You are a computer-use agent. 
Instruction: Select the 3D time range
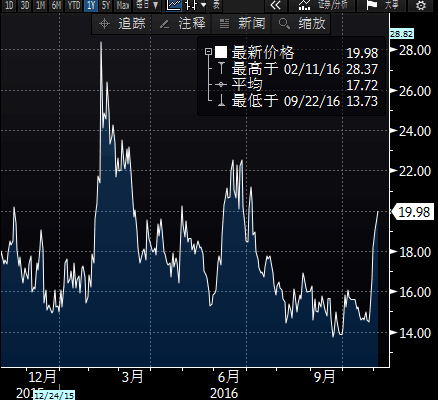pyautogui.click(x=25, y=5)
